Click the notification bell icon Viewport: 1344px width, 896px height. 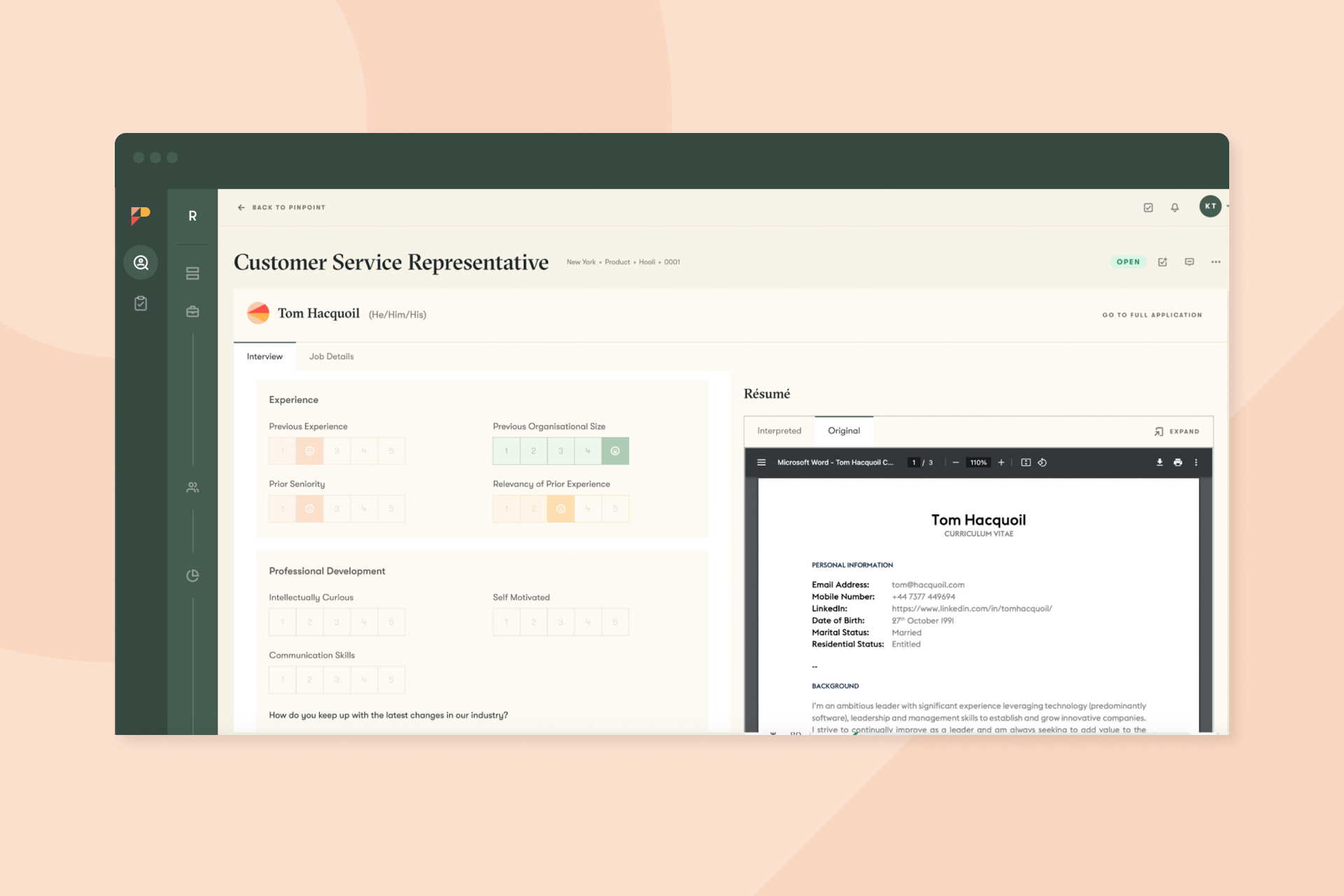point(1175,207)
